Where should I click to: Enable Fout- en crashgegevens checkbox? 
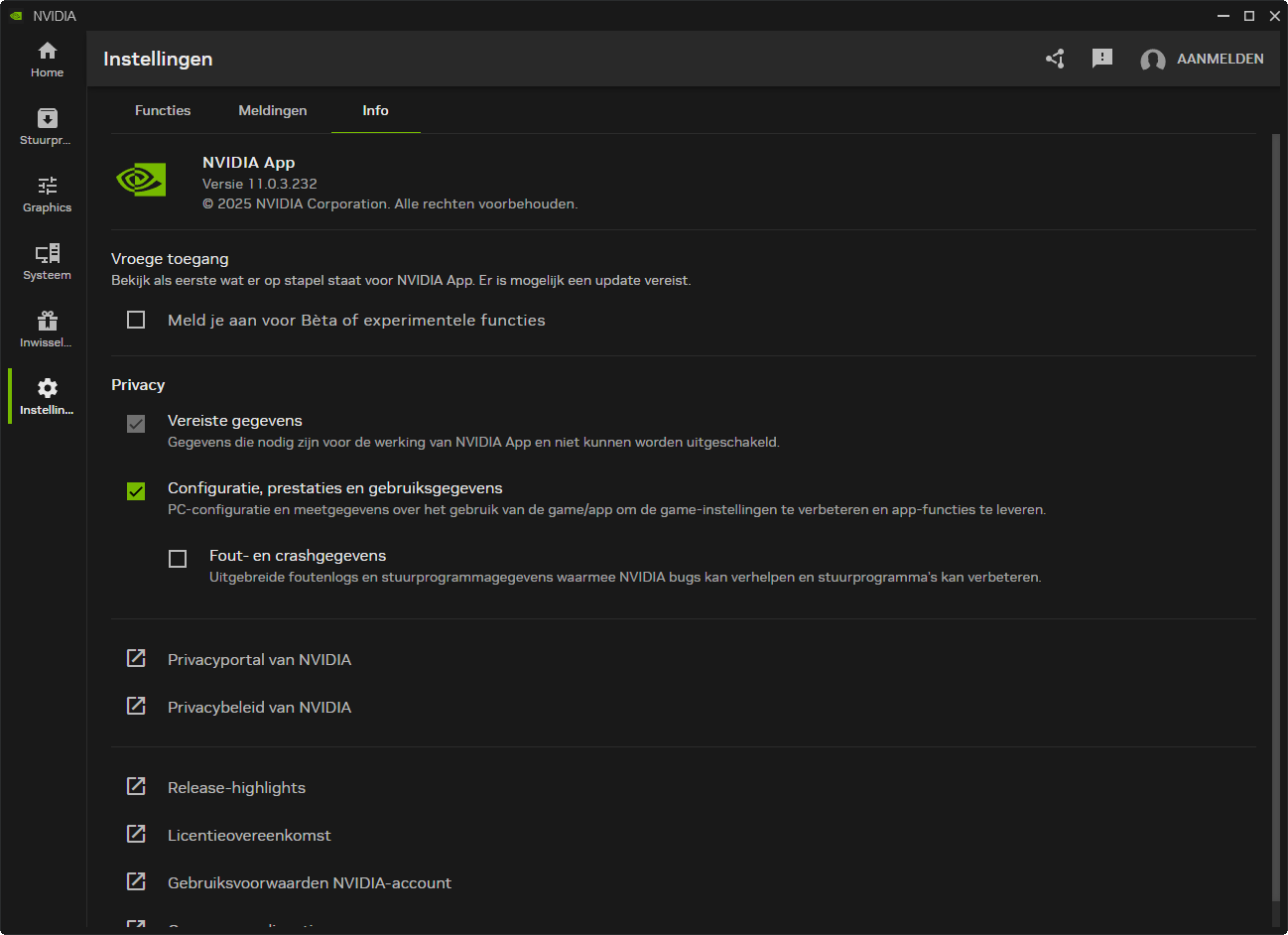click(x=178, y=559)
